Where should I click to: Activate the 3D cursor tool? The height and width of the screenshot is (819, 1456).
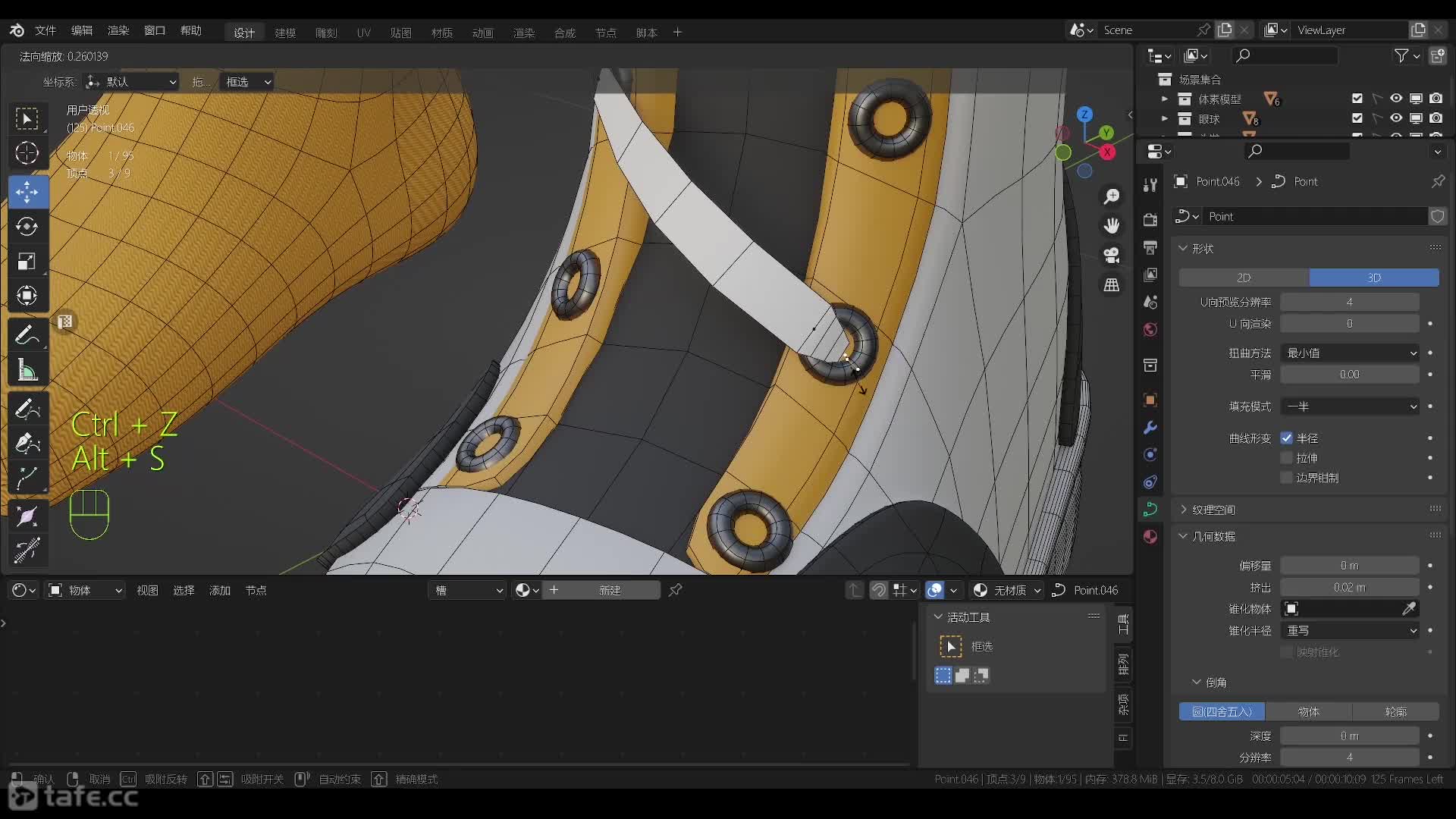point(27,153)
